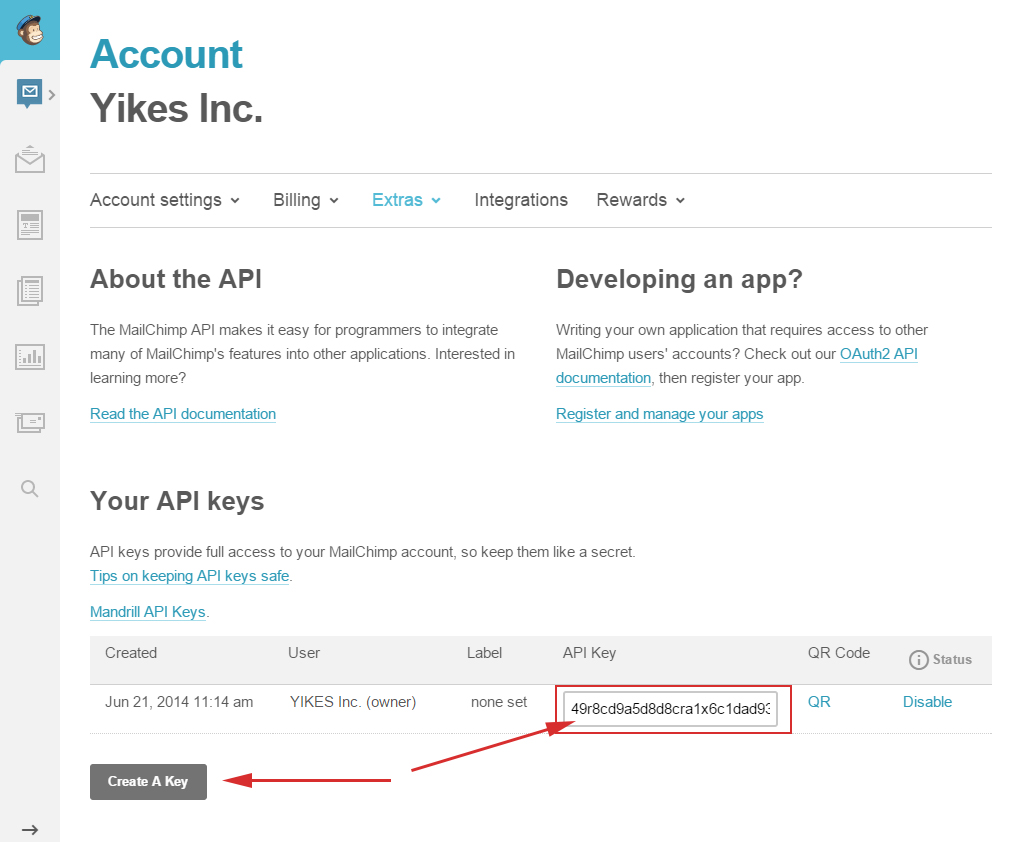Click the 'About the API' heading
This screenshot has width=1022, height=842.
point(176,279)
